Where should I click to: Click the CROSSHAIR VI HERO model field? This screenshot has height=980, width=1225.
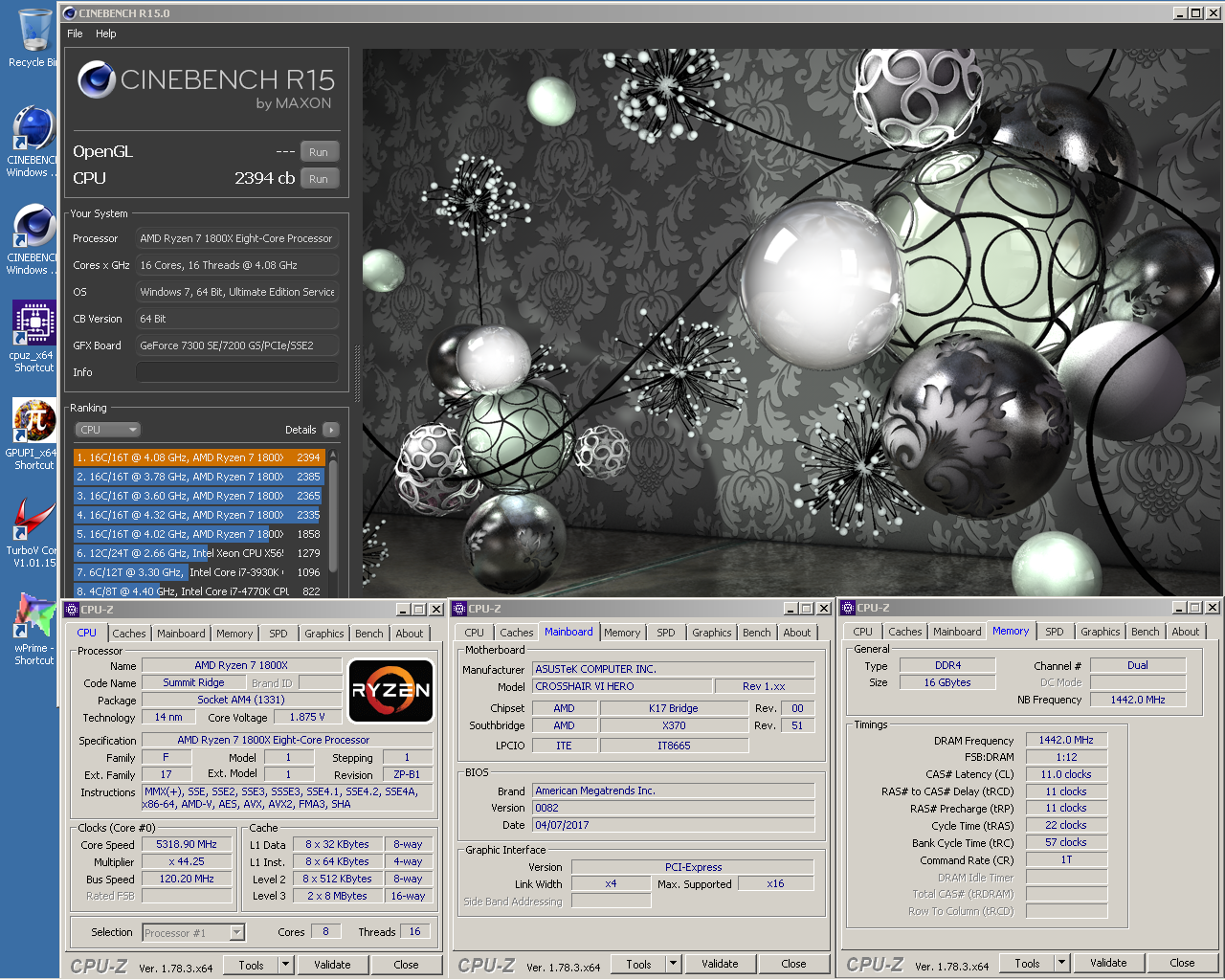tap(622, 686)
